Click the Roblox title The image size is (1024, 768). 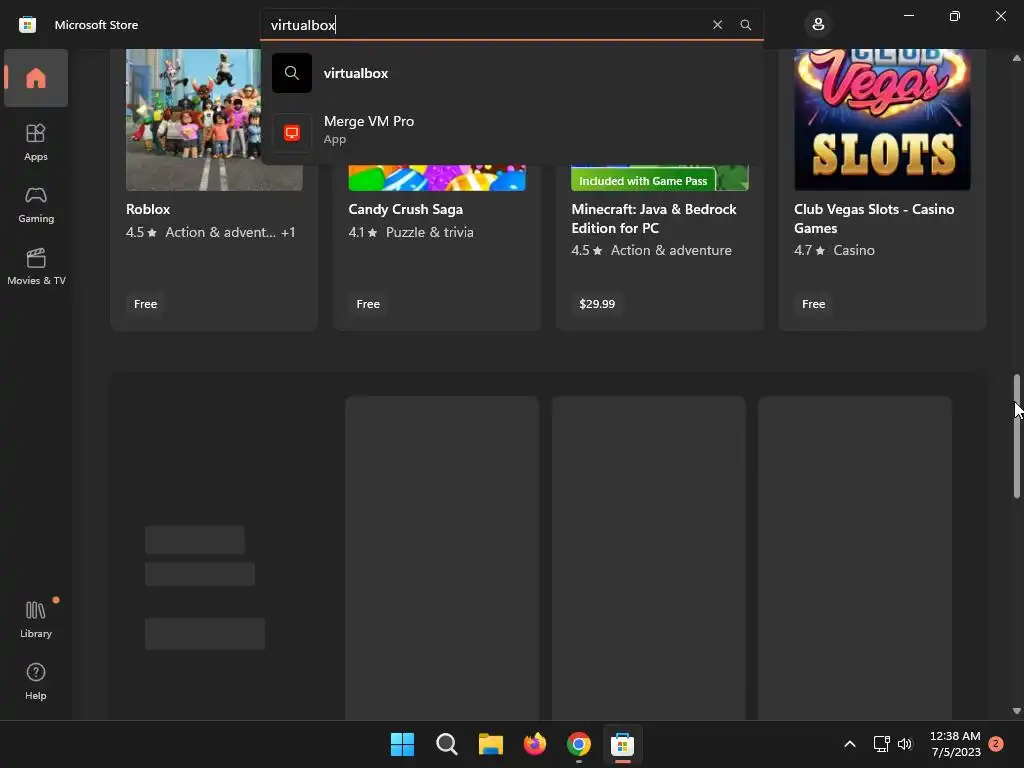(x=148, y=209)
